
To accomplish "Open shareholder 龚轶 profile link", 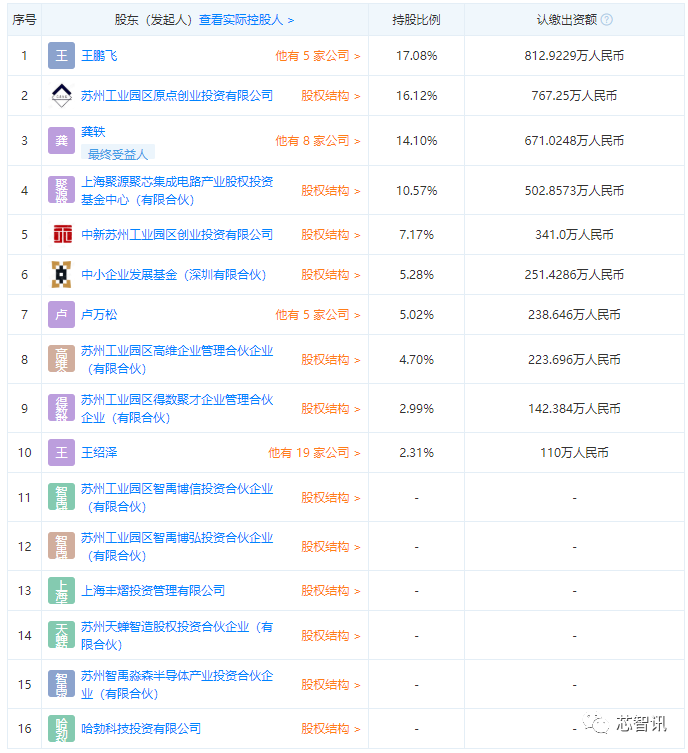I will [93, 132].
